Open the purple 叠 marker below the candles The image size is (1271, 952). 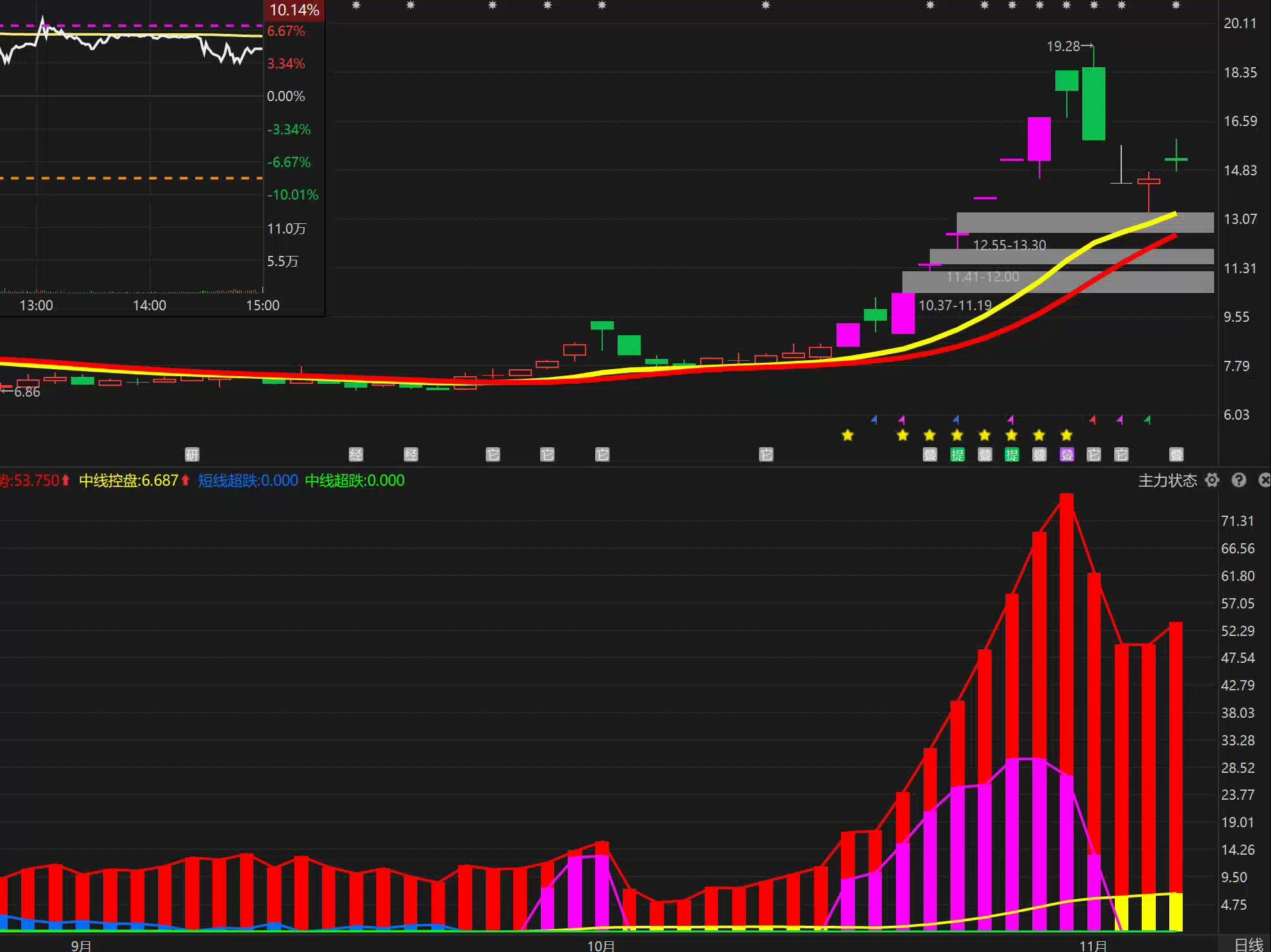tap(1066, 455)
